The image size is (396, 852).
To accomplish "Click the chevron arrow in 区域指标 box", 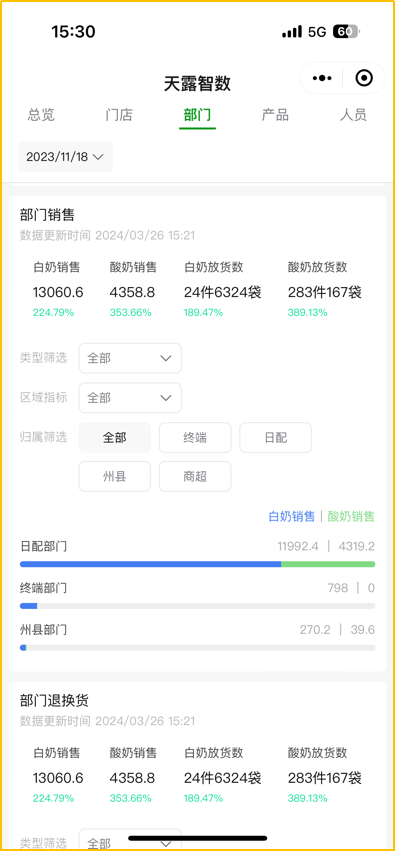I will tap(166, 398).
